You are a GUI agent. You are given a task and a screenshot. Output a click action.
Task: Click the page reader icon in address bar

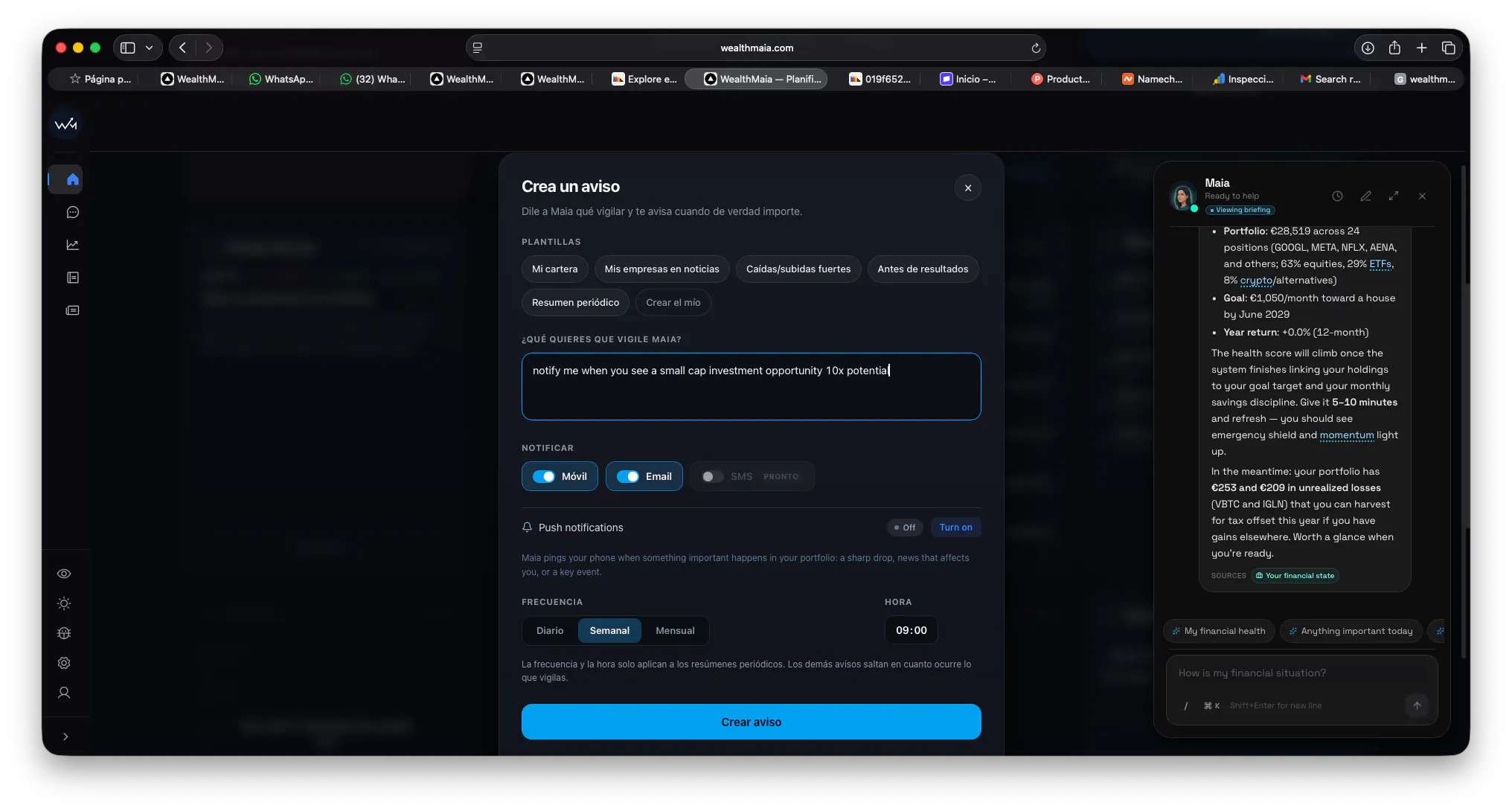click(x=478, y=48)
